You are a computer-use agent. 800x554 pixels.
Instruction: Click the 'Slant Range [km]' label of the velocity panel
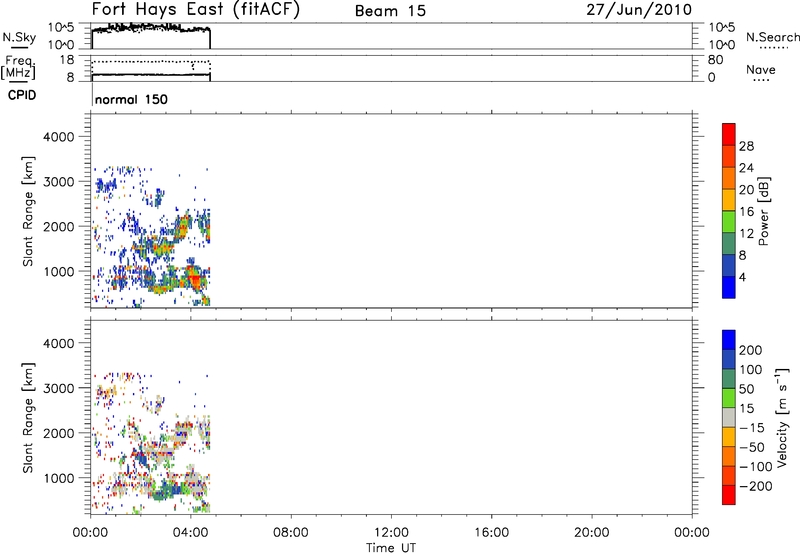tap(28, 418)
